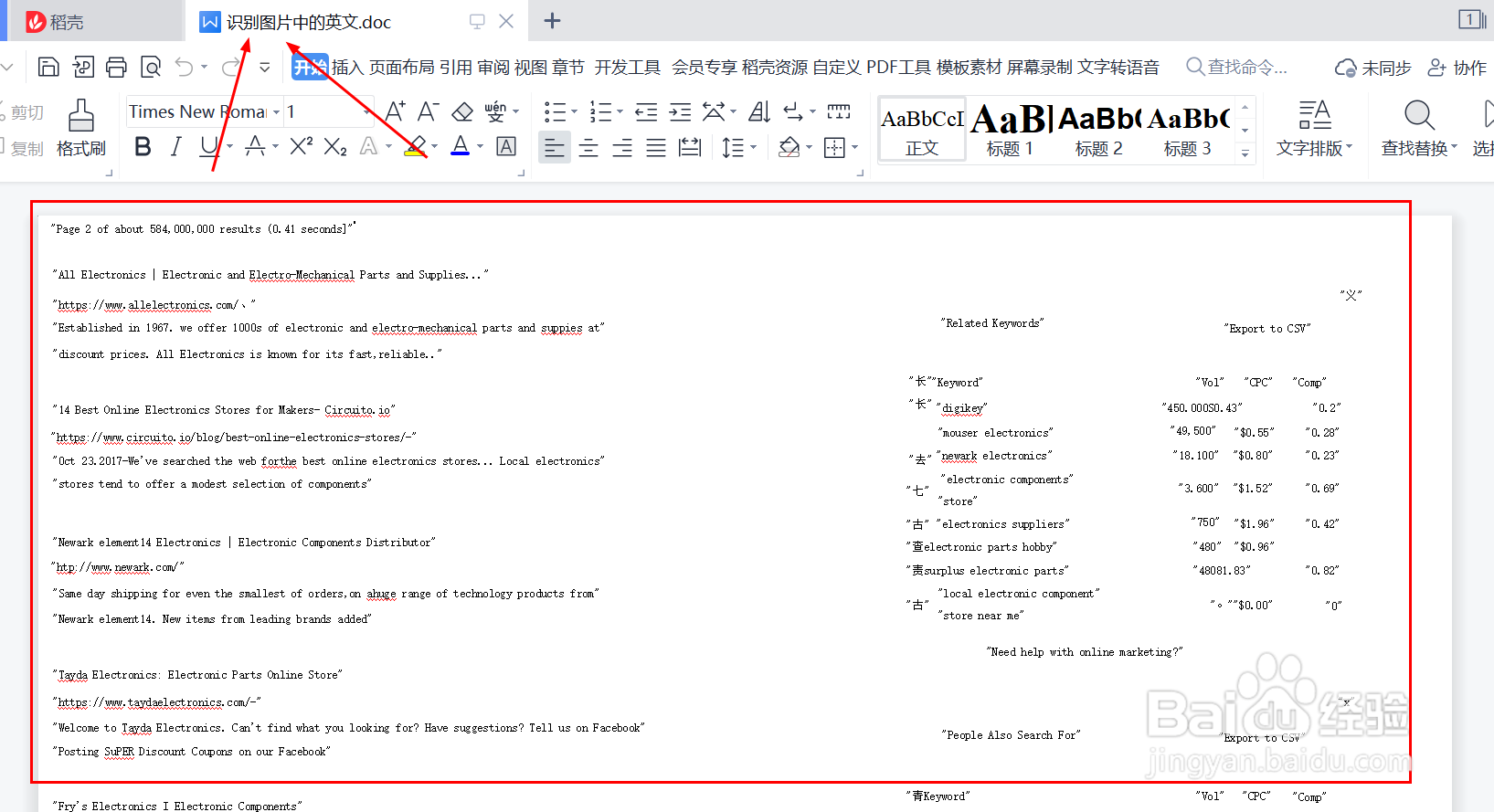Click the sort icon
The height and width of the screenshot is (812, 1494).
click(x=759, y=111)
